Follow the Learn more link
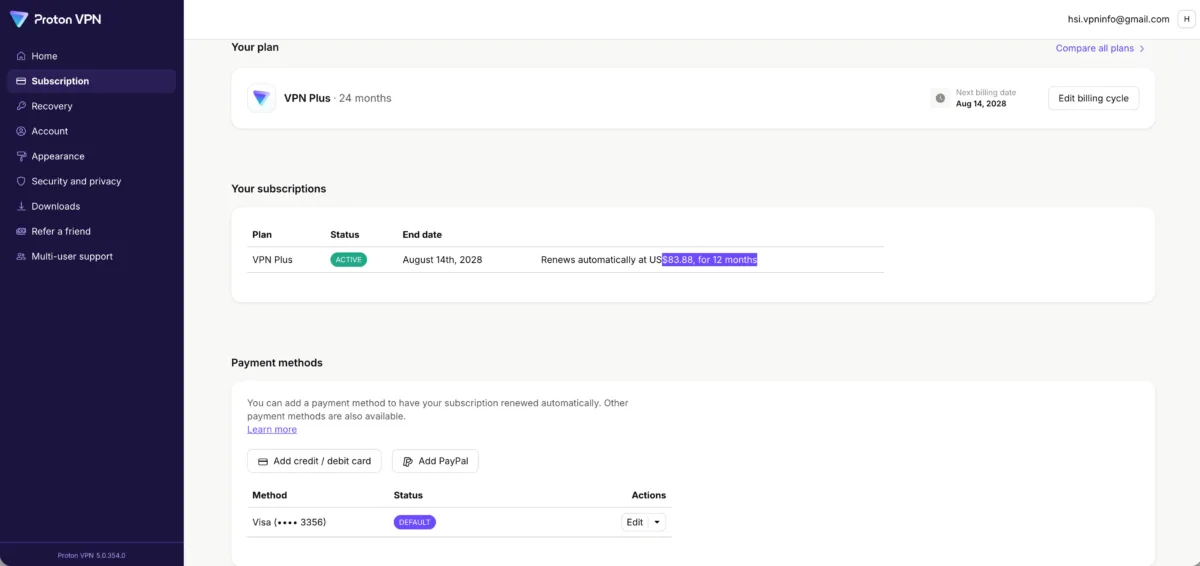 click(x=272, y=429)
